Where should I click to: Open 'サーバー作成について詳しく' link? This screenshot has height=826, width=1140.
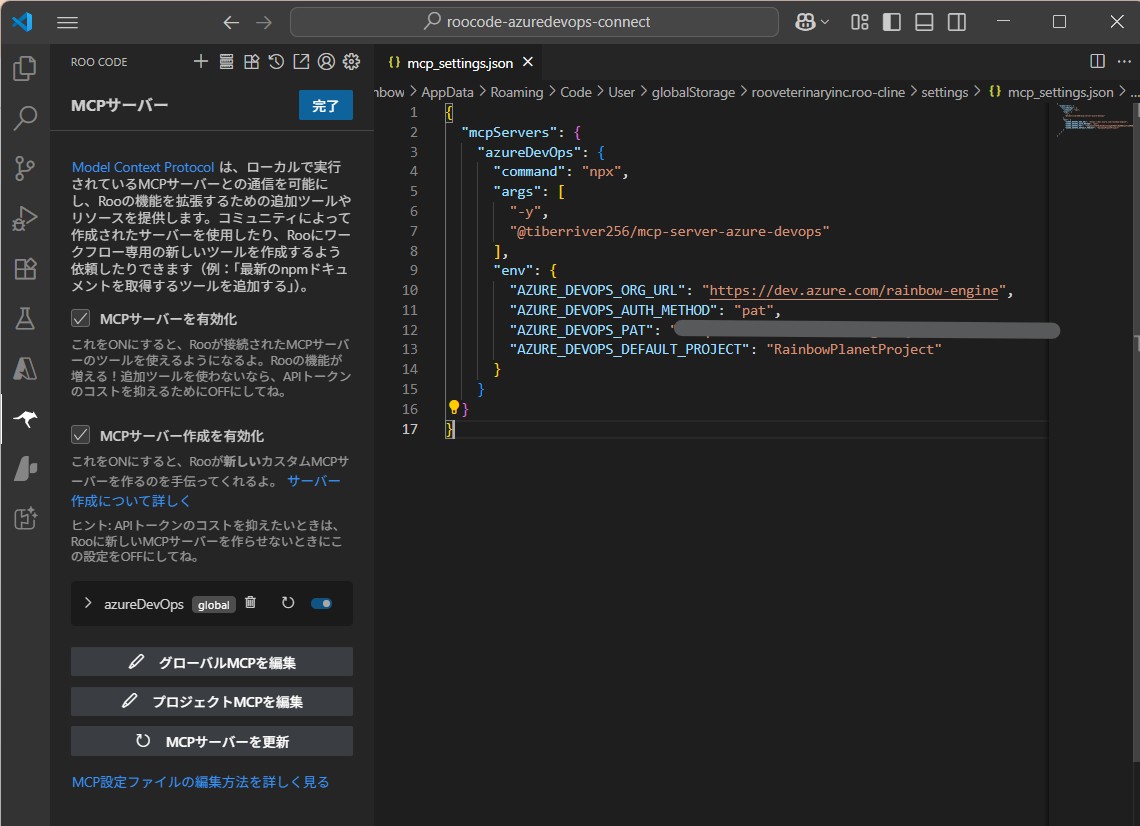click(206, 491)
